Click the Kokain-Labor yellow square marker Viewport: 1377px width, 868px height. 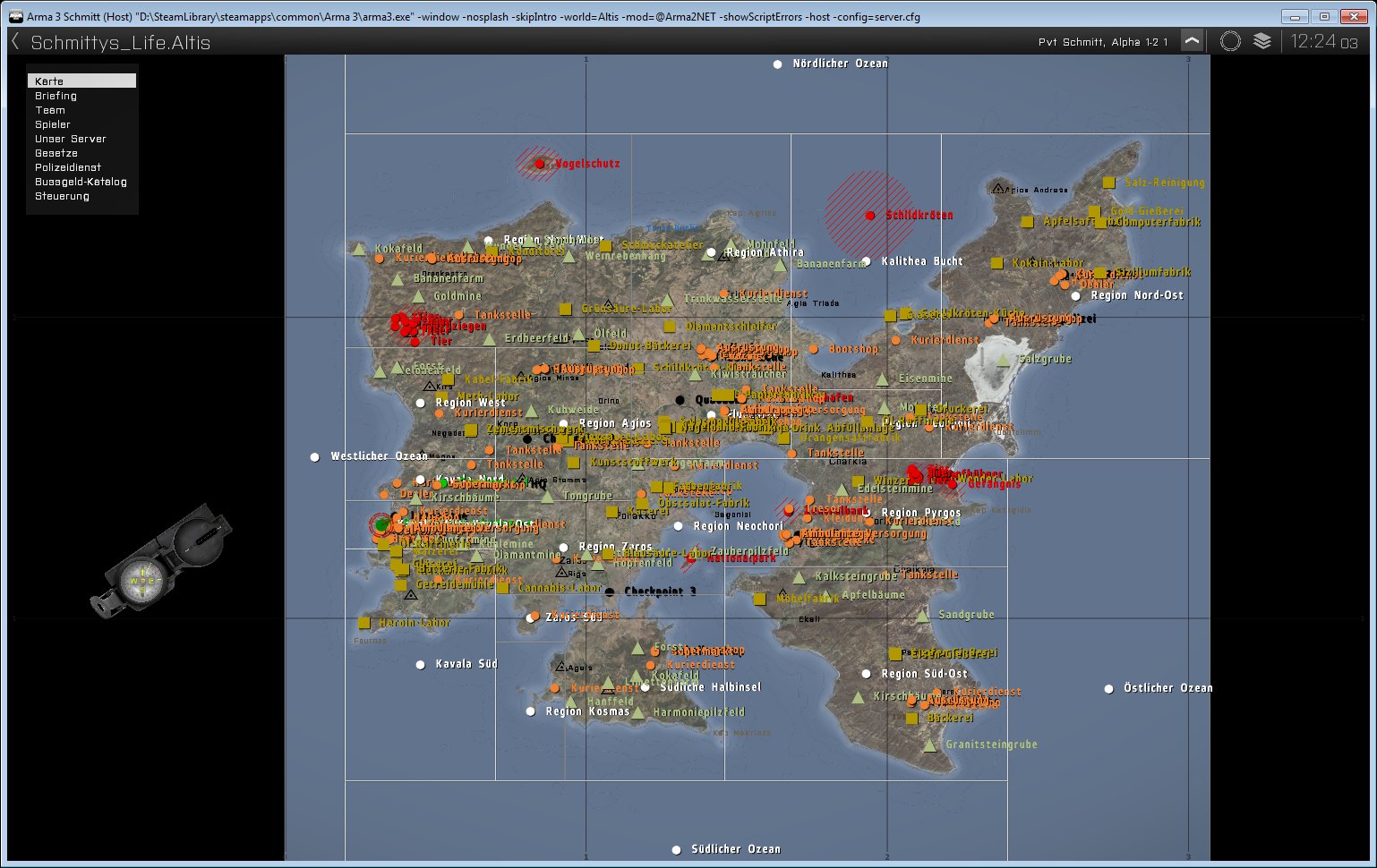tap(996, 263)
